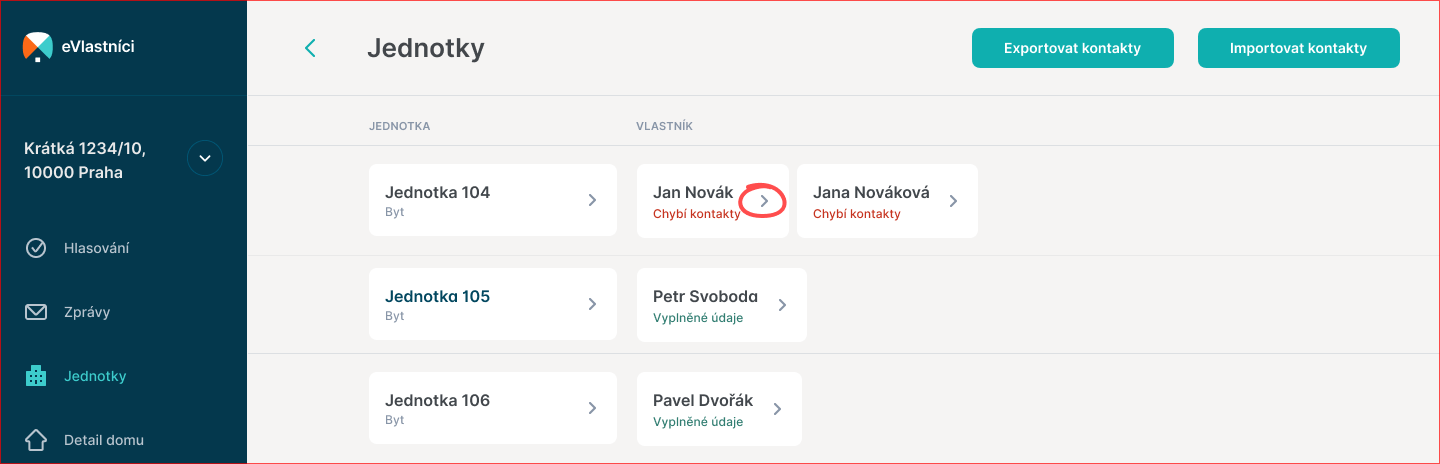Click the Exportovat kontakty button
The height and width of the screenshot is (464, 1440).
pyautogui.click(x=1072, y=48)
